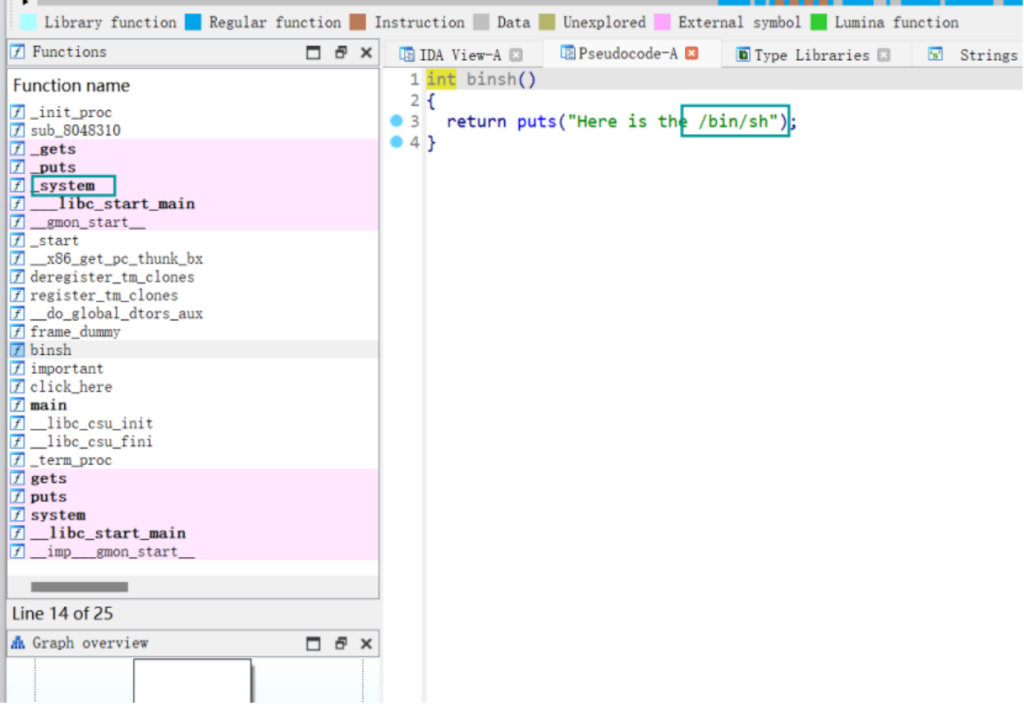Click the Functions panel header icon
Image resolution: width=1024 pixels, height=704 pixels.
pyautogui.click(x=18, y=52)
